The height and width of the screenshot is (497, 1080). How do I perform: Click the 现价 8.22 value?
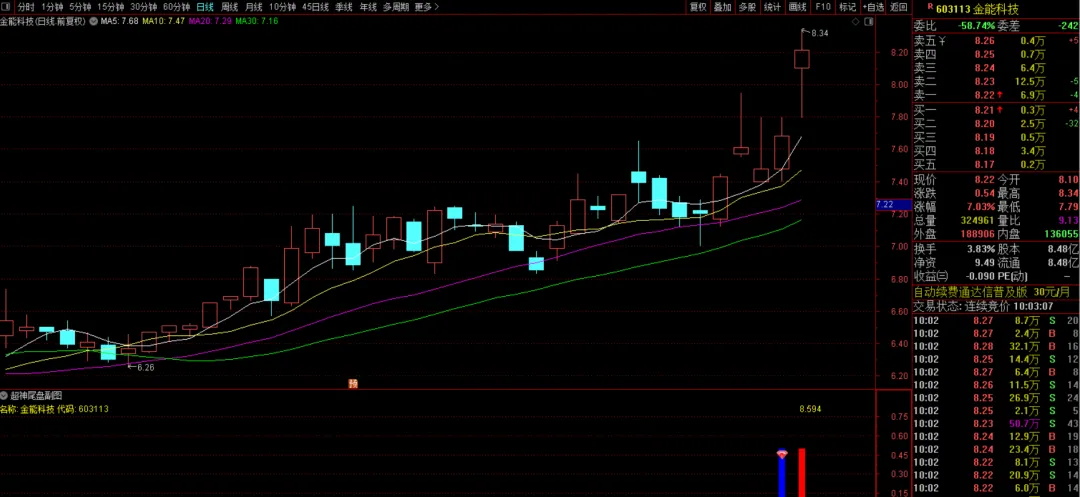pos(984,180)
